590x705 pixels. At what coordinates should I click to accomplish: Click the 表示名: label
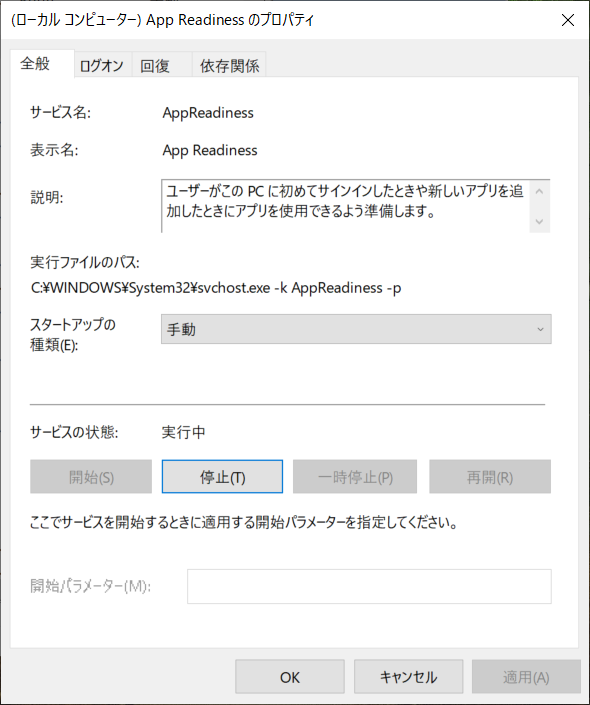point(54,150)
